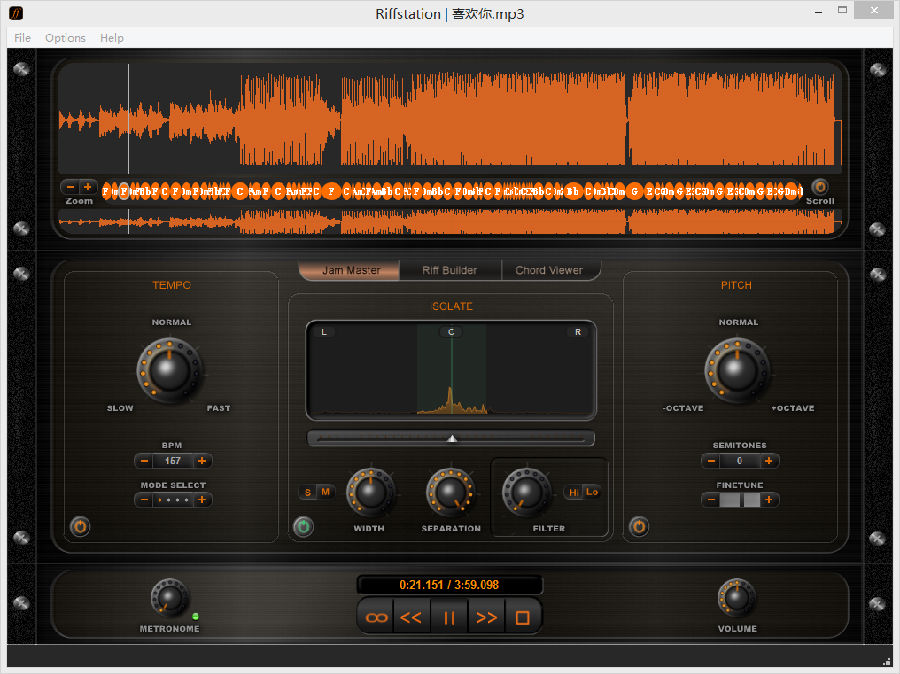Click the Separation knob
The image size is (900, 674).
coord(451,492)
